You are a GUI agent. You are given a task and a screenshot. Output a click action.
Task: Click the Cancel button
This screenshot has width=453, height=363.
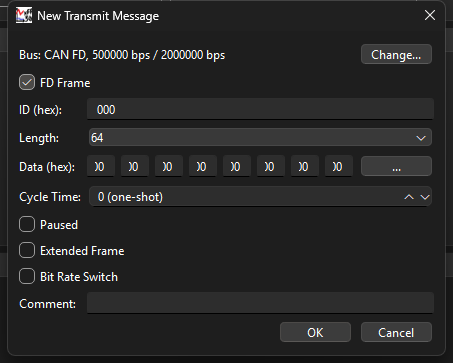[396, 332]
